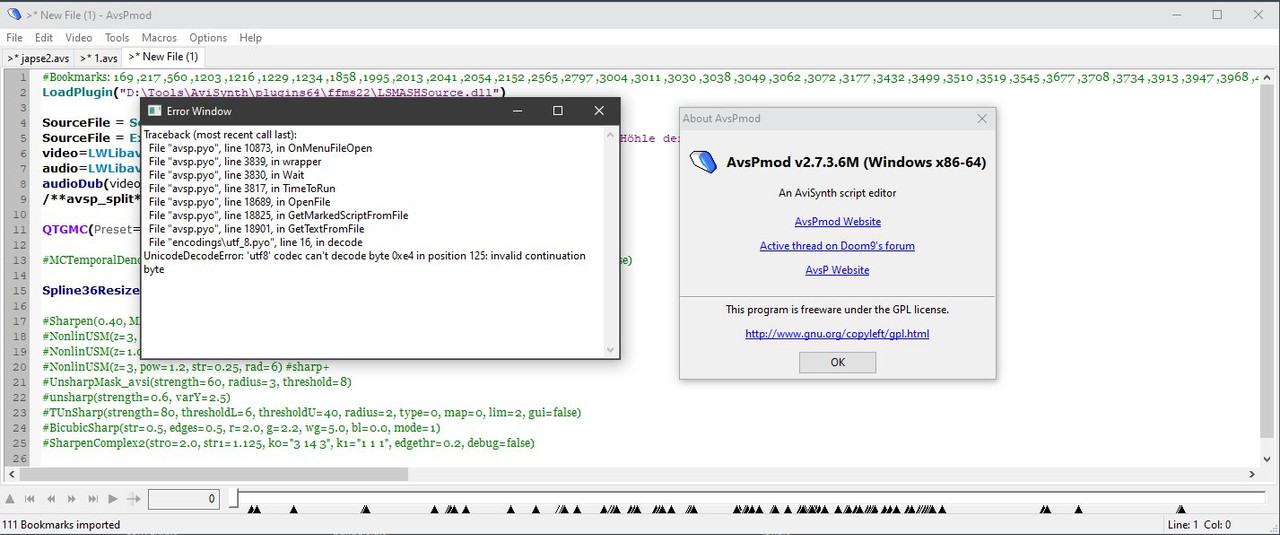Switch to the 1.avs tab
1280x535 pixels.
(x=99, y=58)
